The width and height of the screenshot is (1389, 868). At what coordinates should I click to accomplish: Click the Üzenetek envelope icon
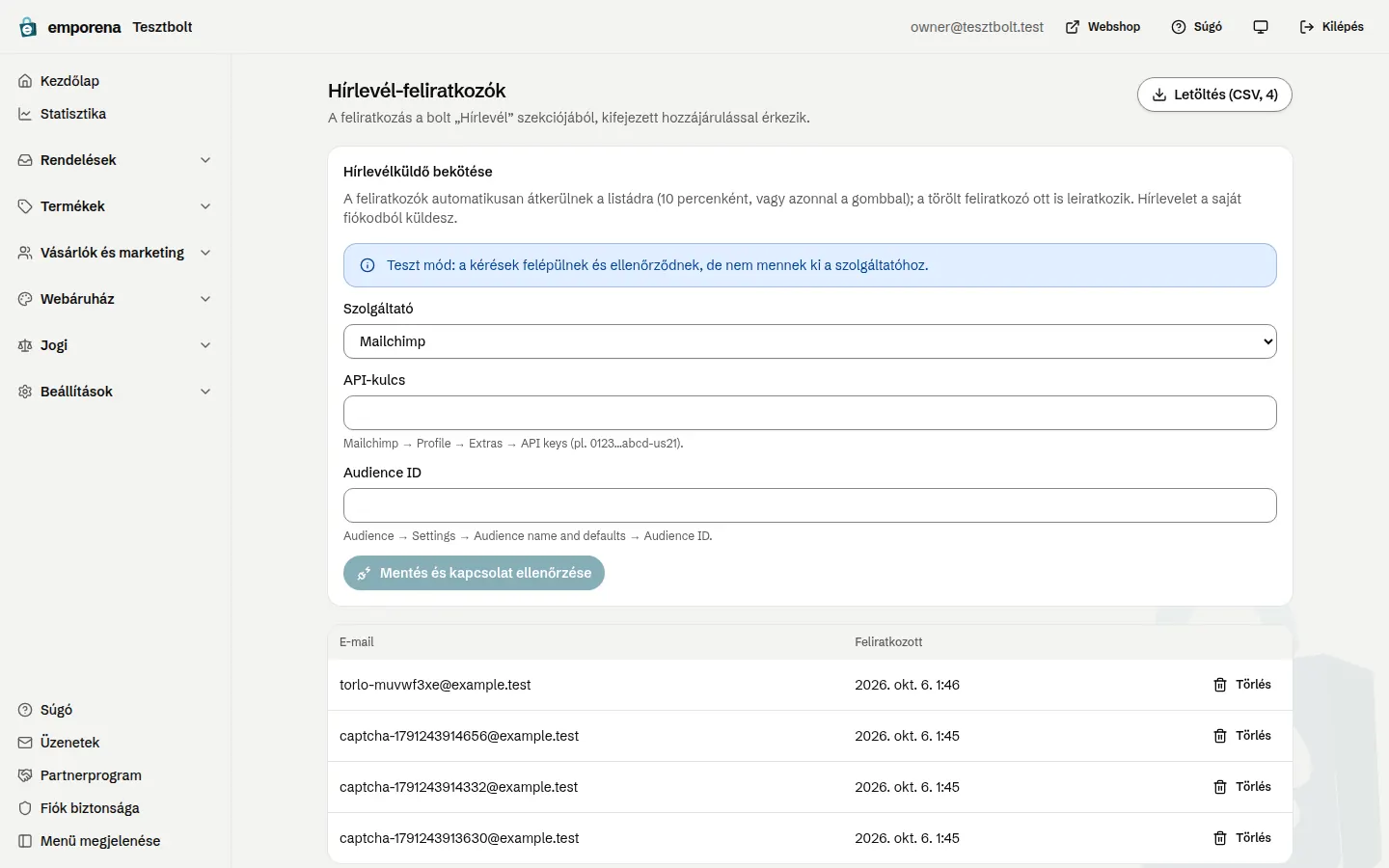[25, 743]
